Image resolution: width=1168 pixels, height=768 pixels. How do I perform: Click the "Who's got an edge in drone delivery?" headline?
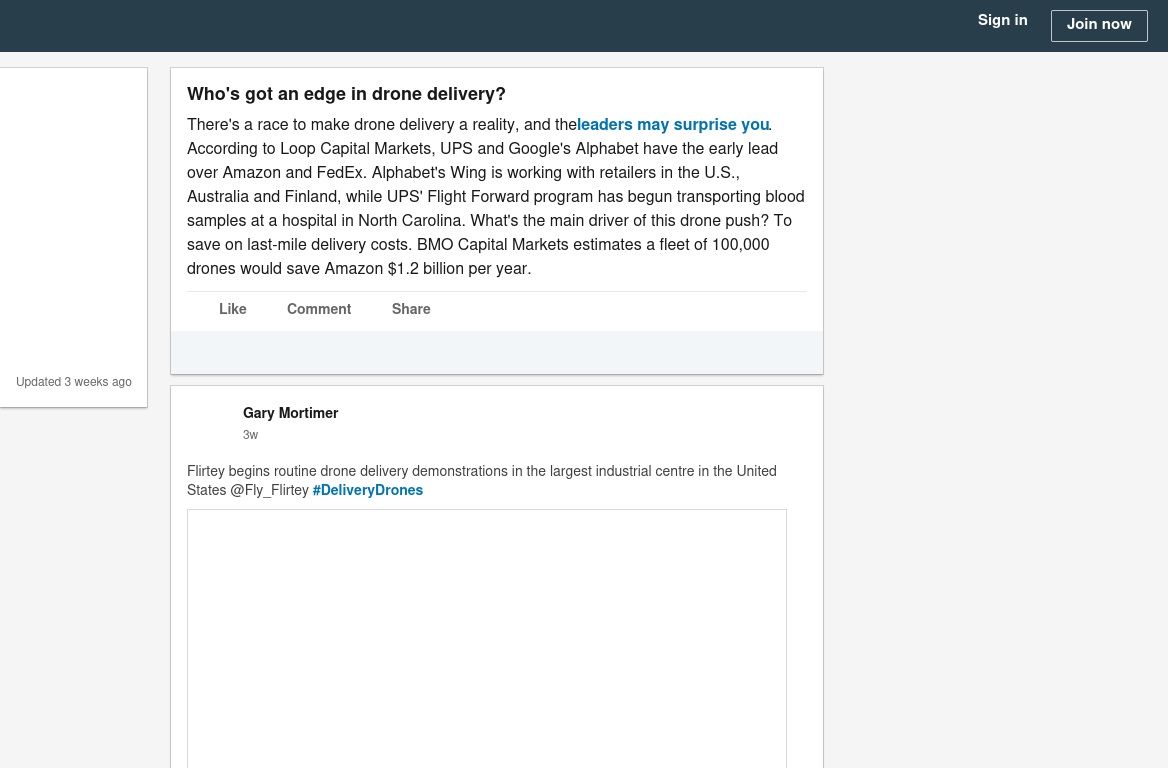point(346,94)
